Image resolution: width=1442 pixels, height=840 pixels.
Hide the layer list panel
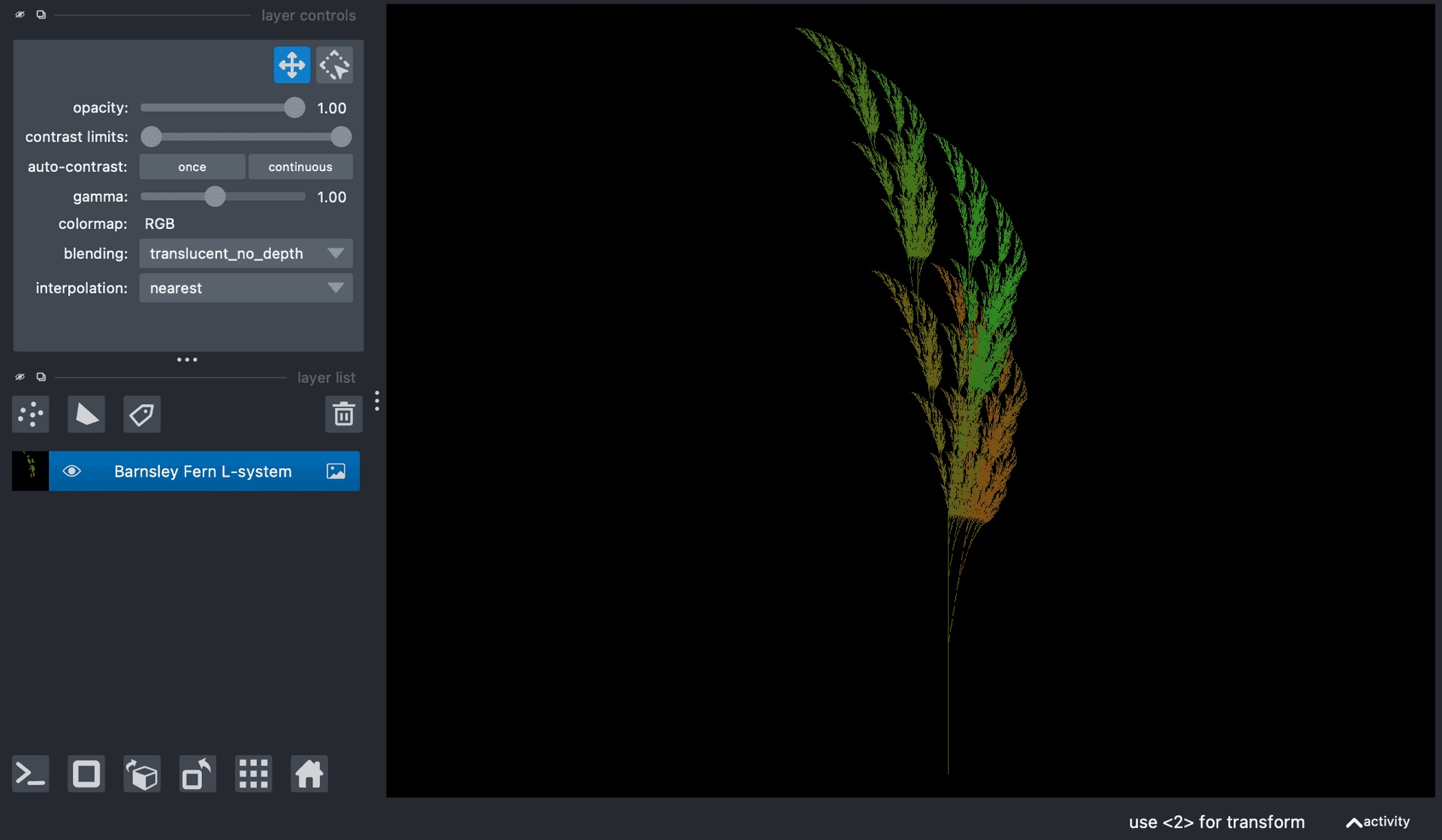click(x=20, y=377)
